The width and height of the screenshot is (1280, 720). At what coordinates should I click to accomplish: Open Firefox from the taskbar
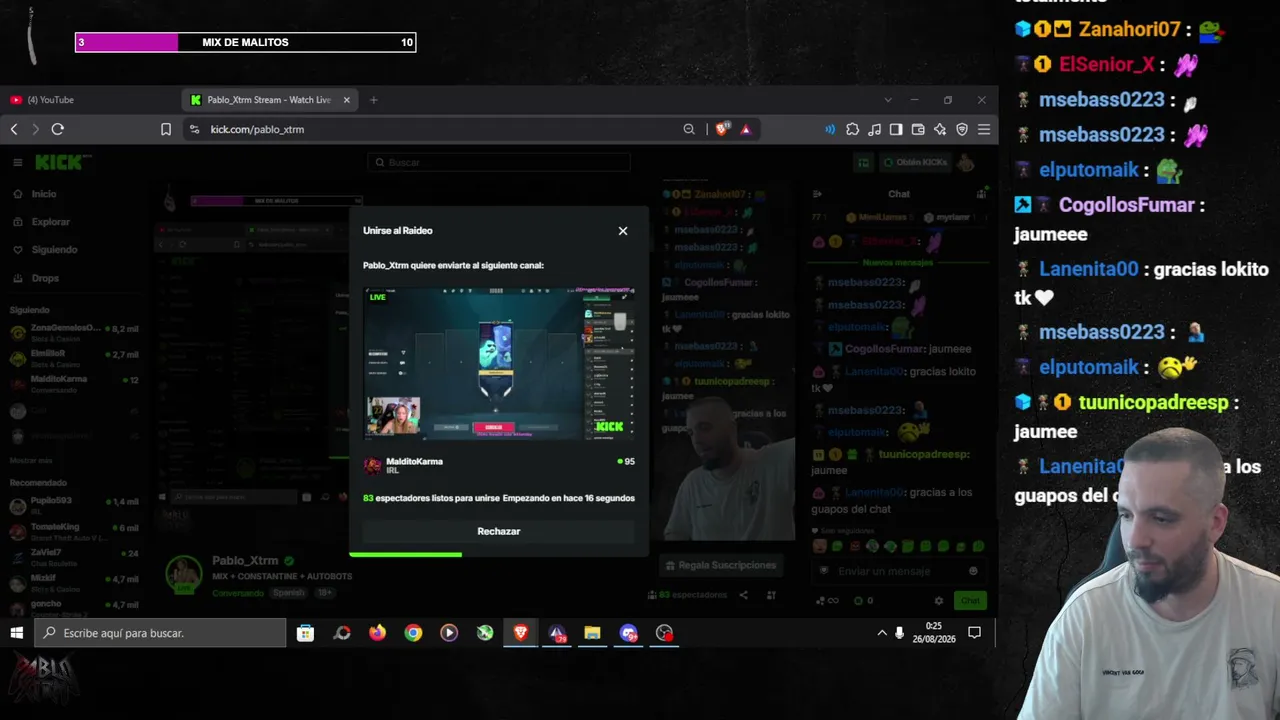[377, 633]
